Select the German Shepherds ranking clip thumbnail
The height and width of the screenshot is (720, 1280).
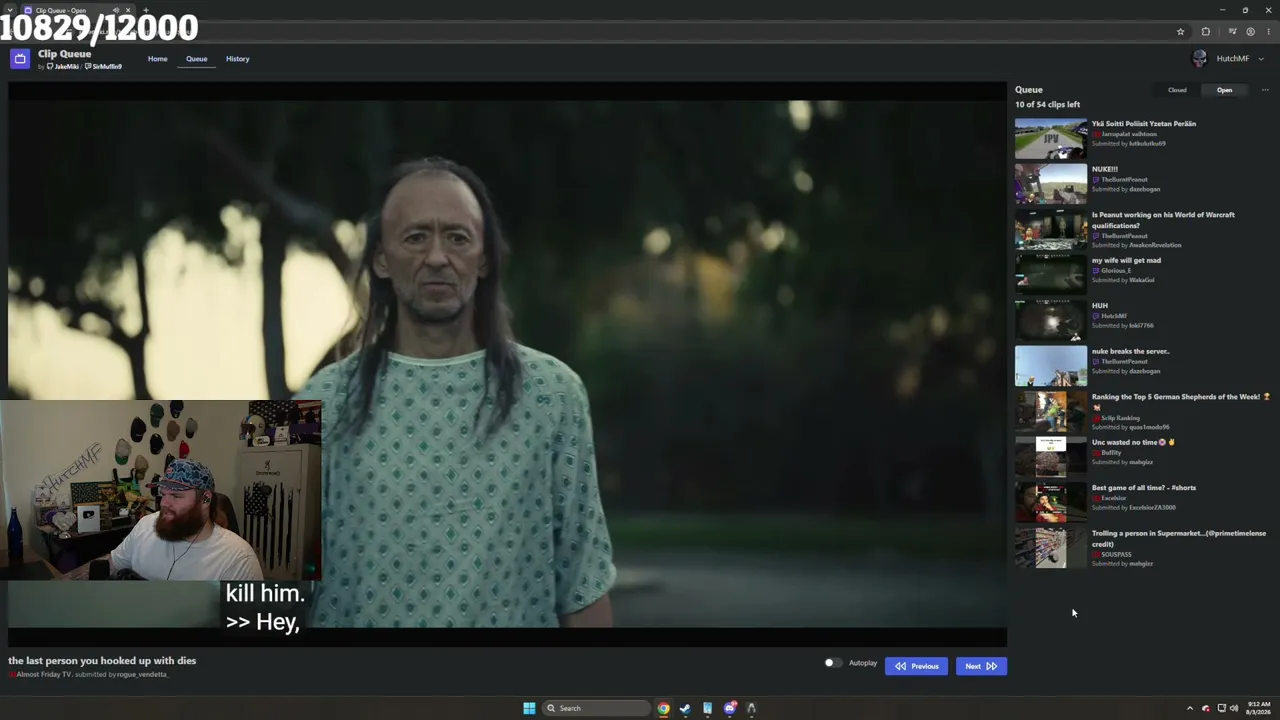click(1051, 412)
